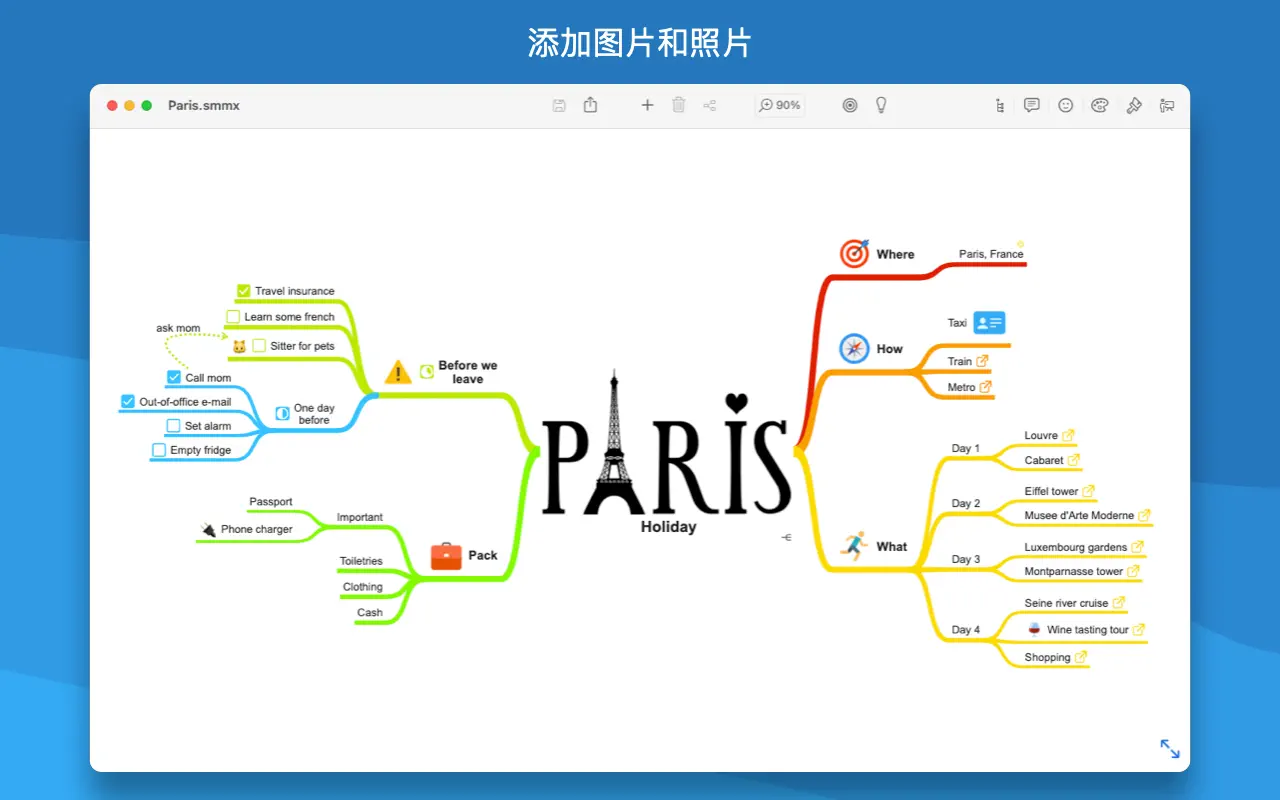The width and height of the screenshot is (1280, 800).
Task: Open the Eiffel tower link icon
Action: tap(1089, 491)
